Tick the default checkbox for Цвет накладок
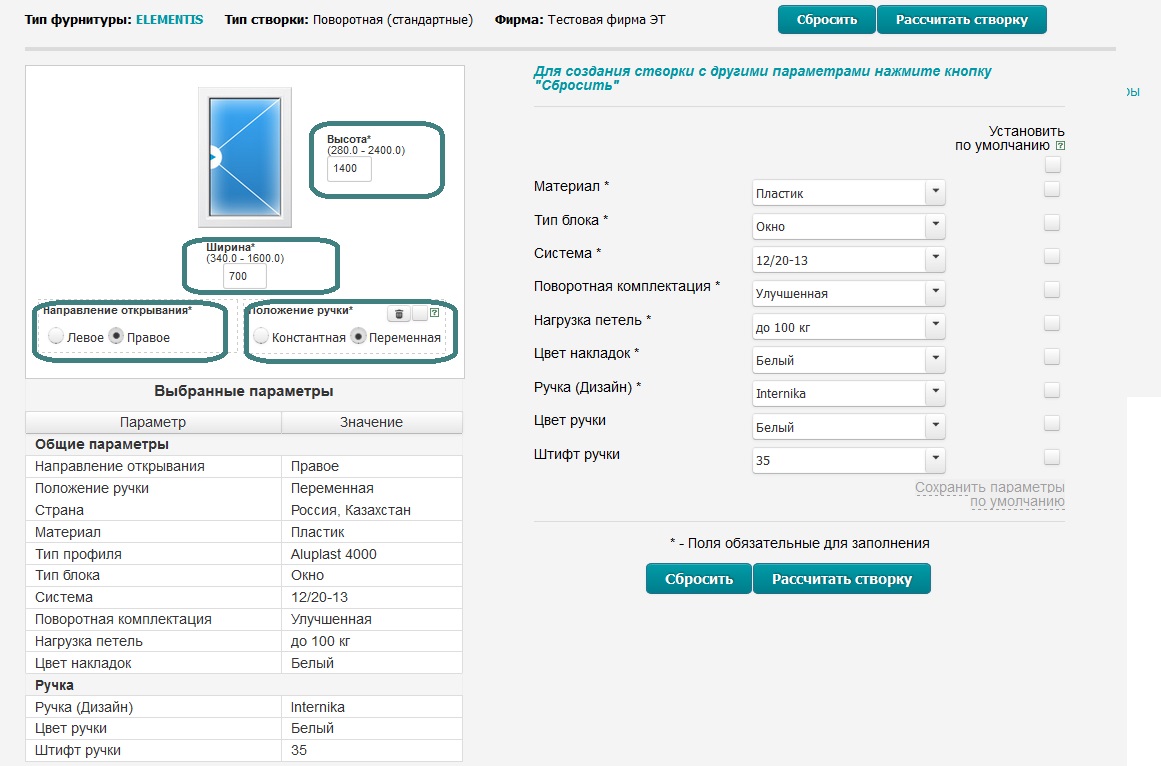This screenshot has height=766, width=1161. click(x=1052, y=356)
